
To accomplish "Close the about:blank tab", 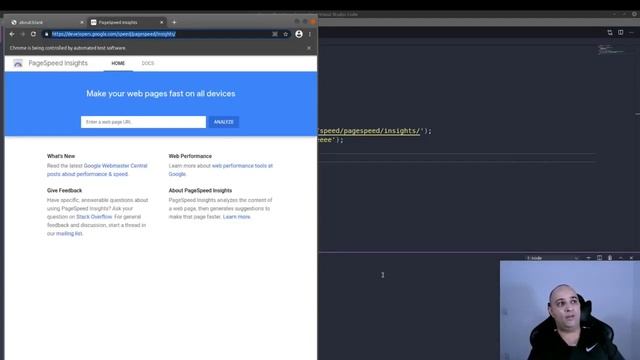I will pyautogui.click(x=82, y=22).
